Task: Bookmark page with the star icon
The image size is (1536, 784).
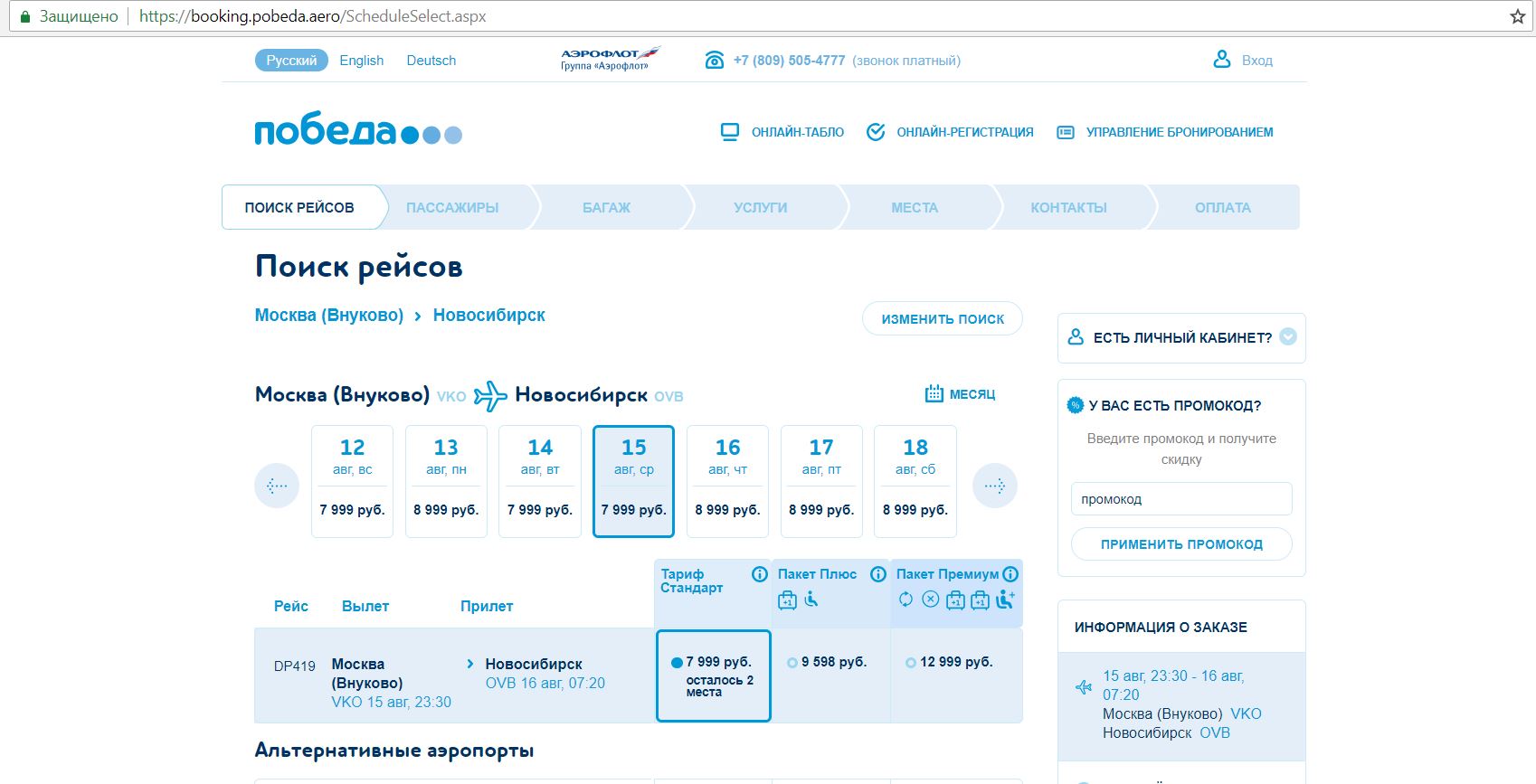Action: click(1517, 16)
